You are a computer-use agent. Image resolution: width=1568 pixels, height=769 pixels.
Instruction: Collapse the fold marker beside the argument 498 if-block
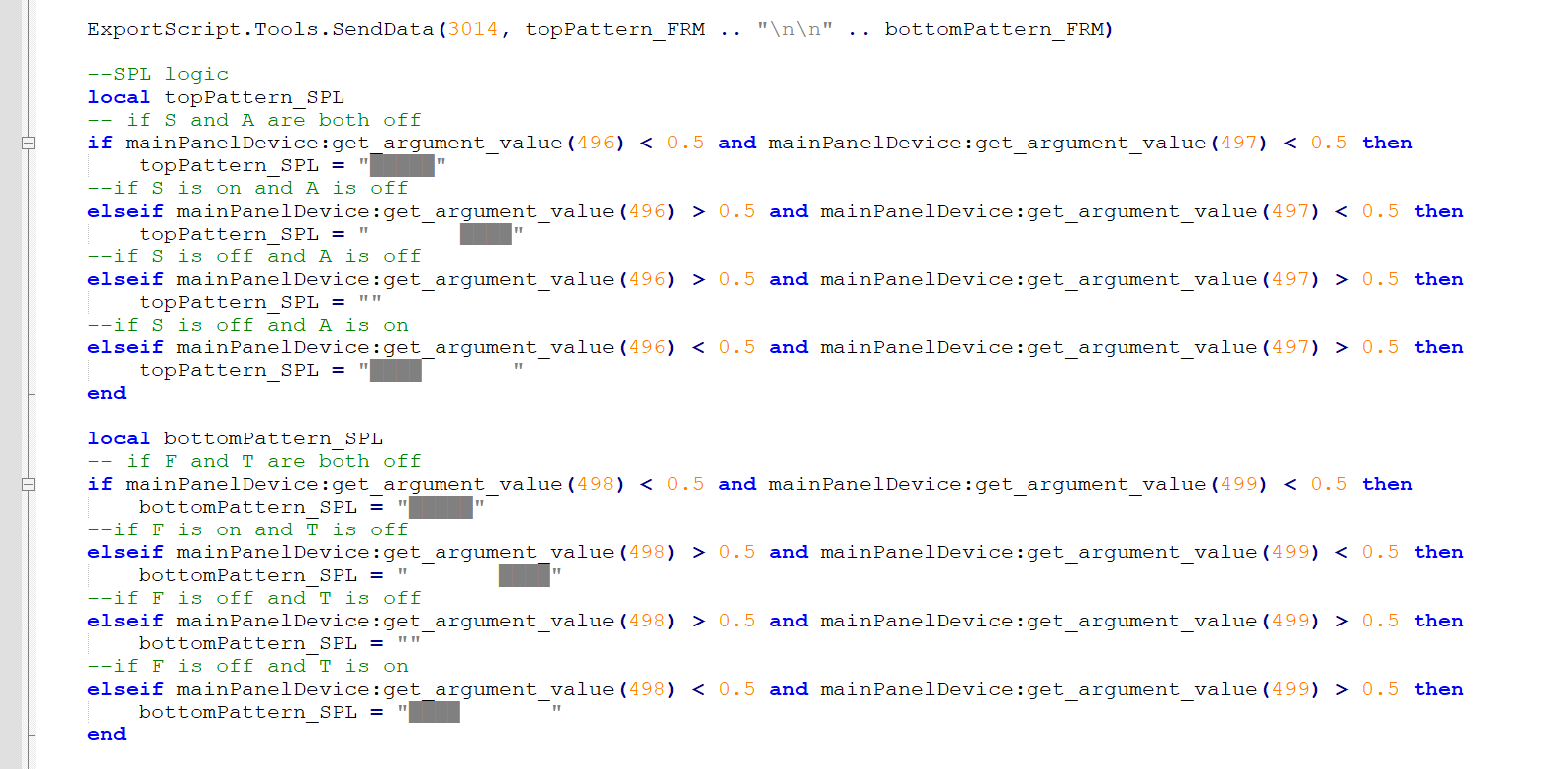coord(29,484)
